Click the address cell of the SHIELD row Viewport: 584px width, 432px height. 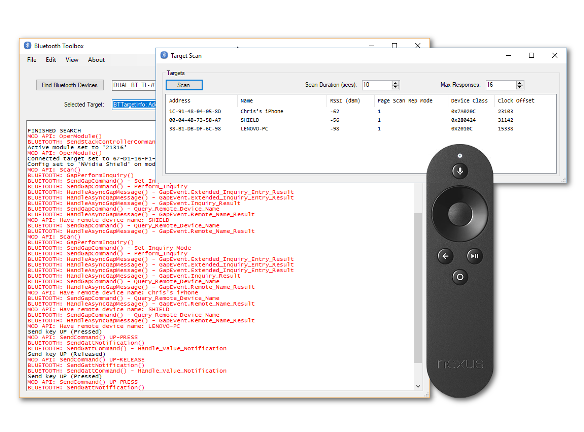point(195,120)
